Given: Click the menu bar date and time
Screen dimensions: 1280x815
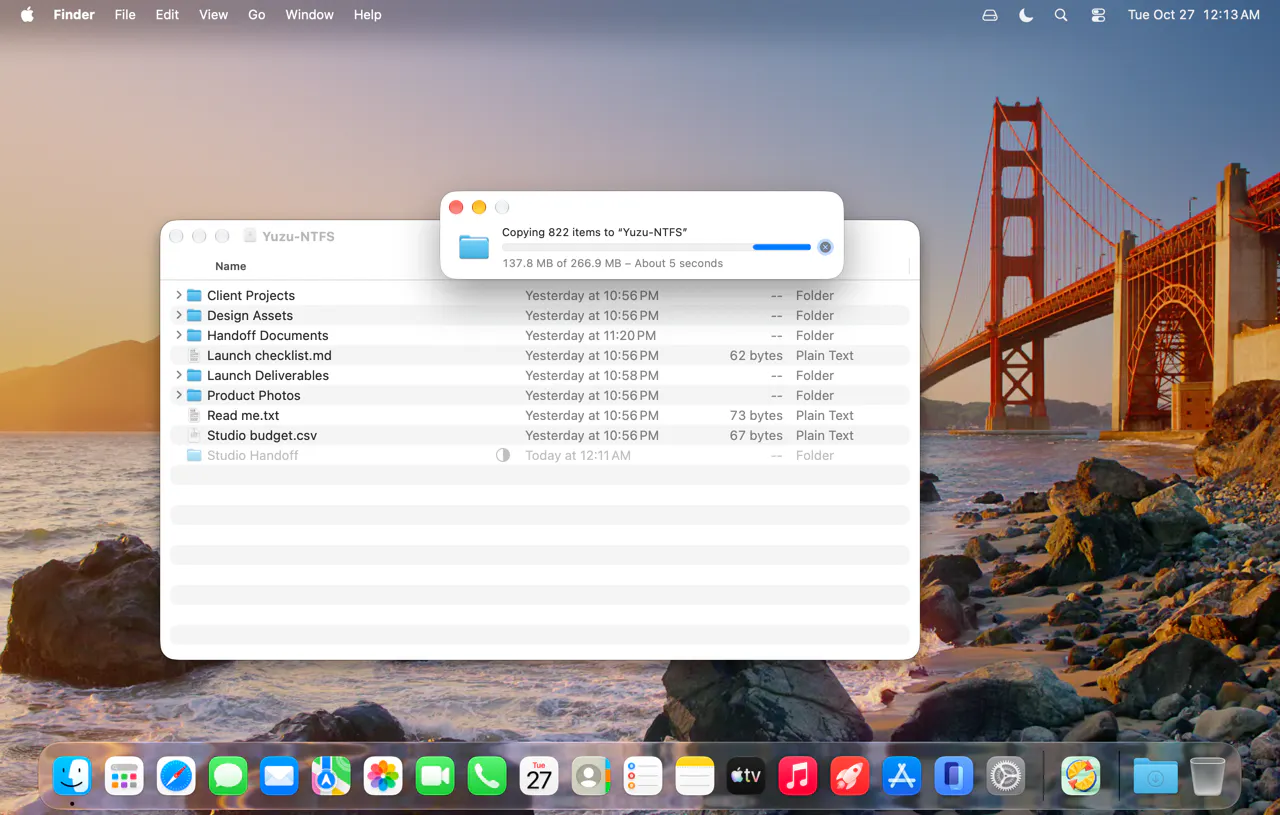Looking at the screenshot, I should click(x=1194, y=15).
